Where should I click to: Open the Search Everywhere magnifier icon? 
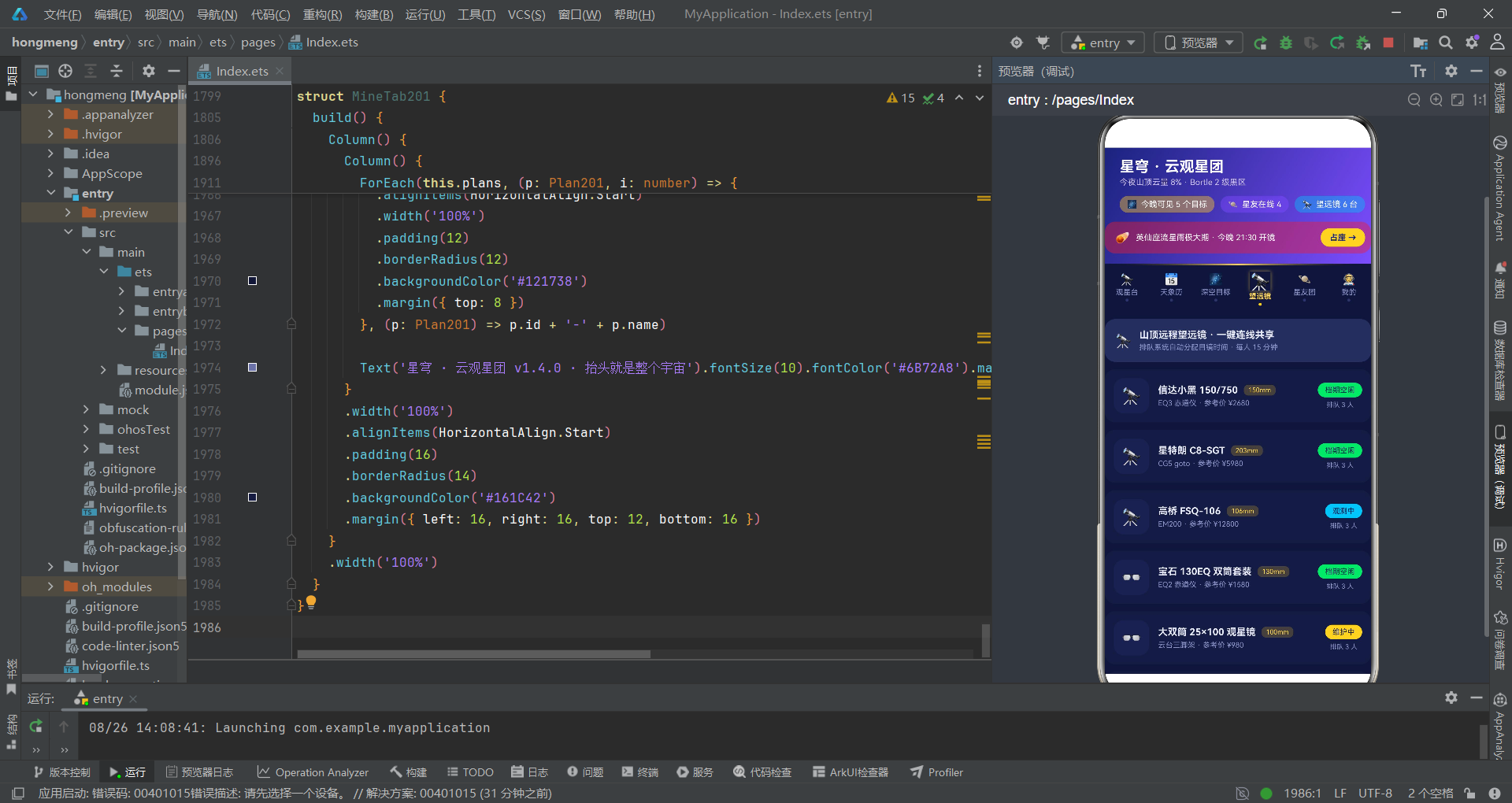pyautogui.click(x=1446, y=43)
